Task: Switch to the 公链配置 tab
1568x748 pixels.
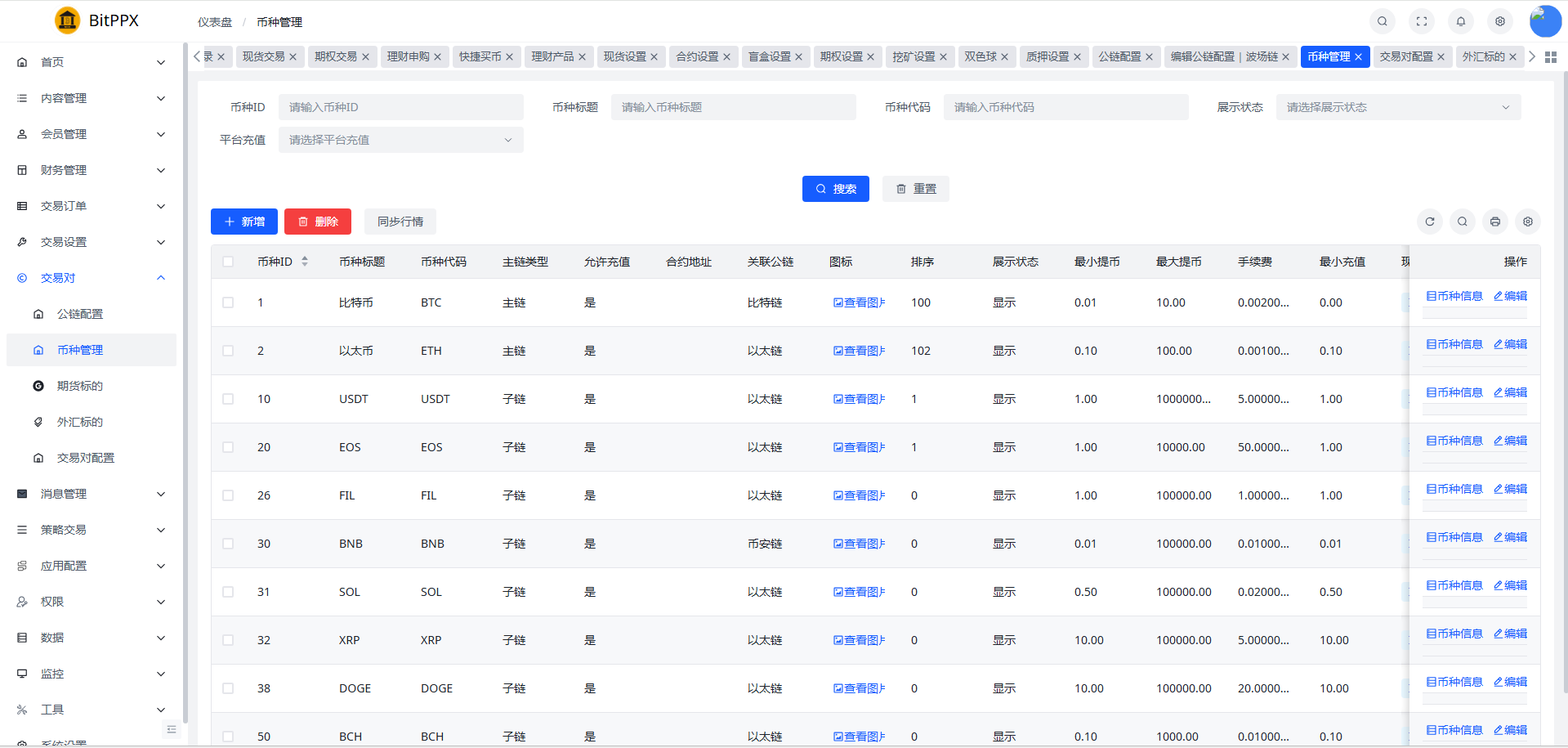Action: pyautogui.click(x=1119, y=56)
